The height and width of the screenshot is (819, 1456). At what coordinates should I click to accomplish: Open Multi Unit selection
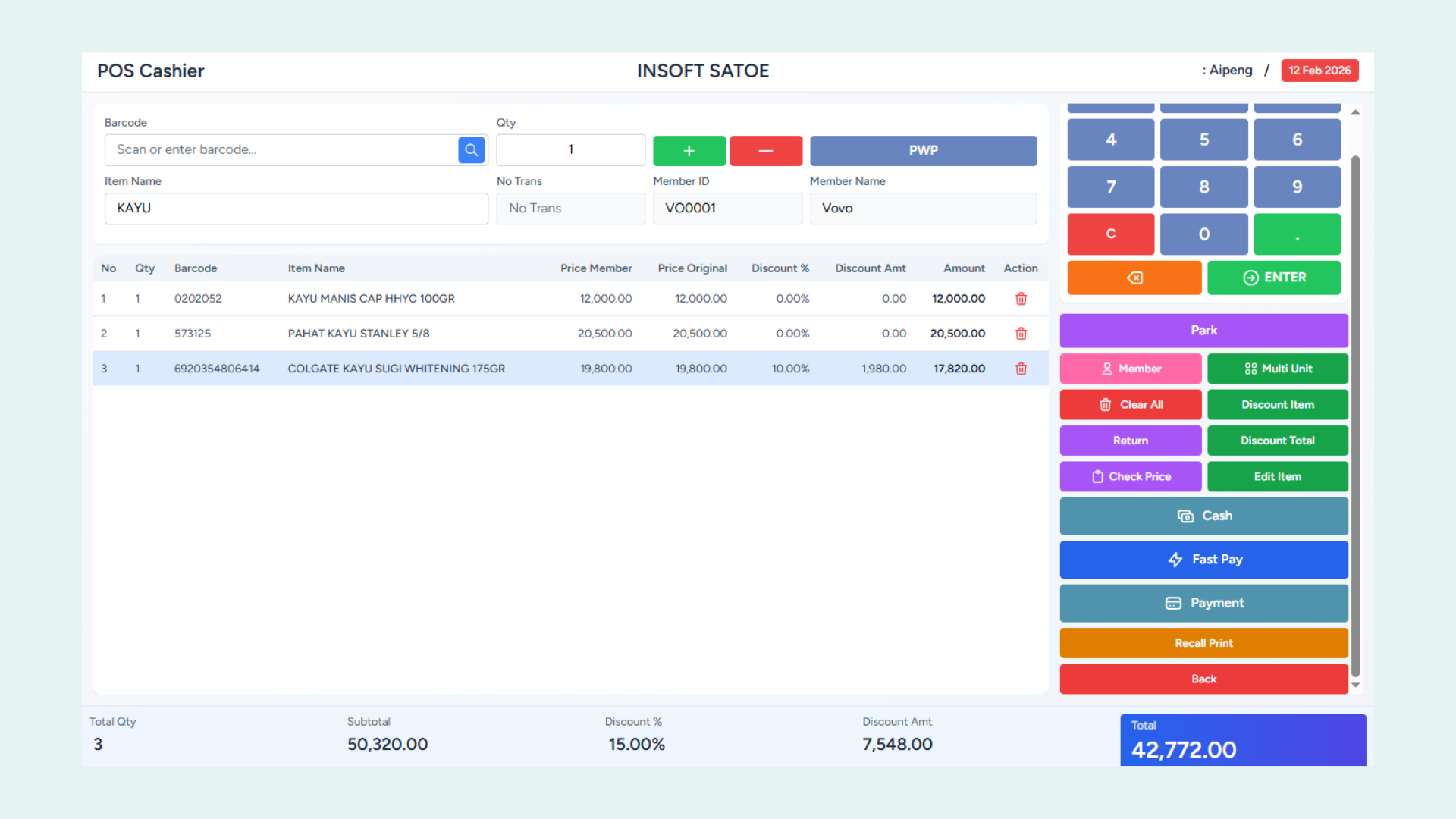point(1277,369)
